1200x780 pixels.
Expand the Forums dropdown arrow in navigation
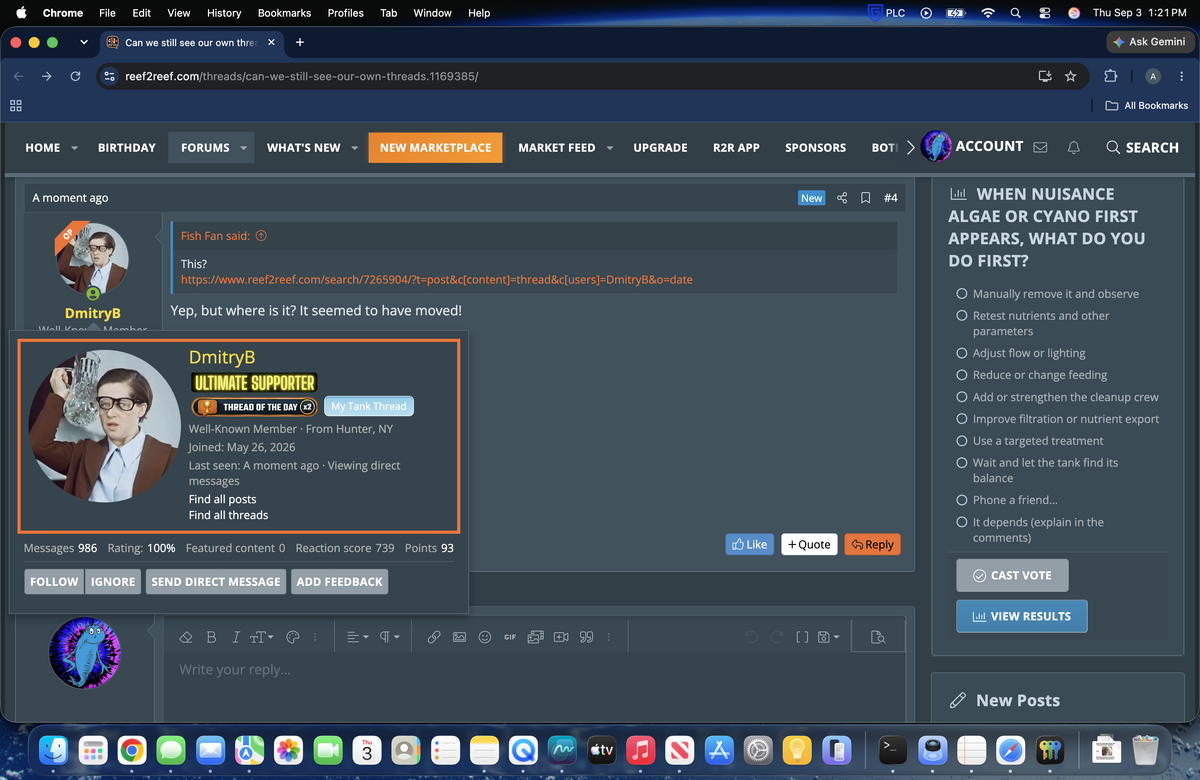click(243, 148)
